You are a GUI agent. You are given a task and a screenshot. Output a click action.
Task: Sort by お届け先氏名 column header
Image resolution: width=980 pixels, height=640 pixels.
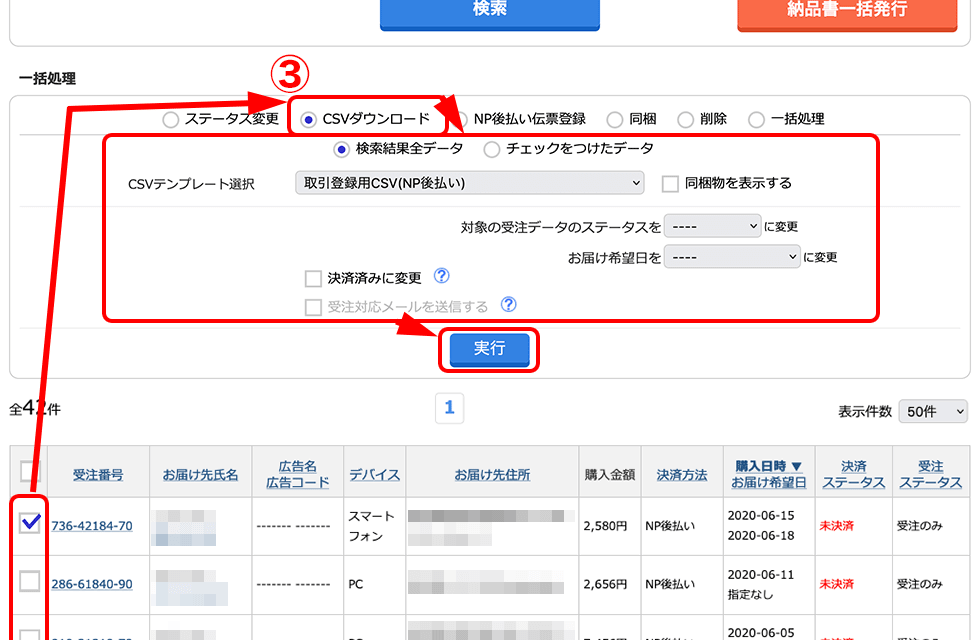pos(200,475)
